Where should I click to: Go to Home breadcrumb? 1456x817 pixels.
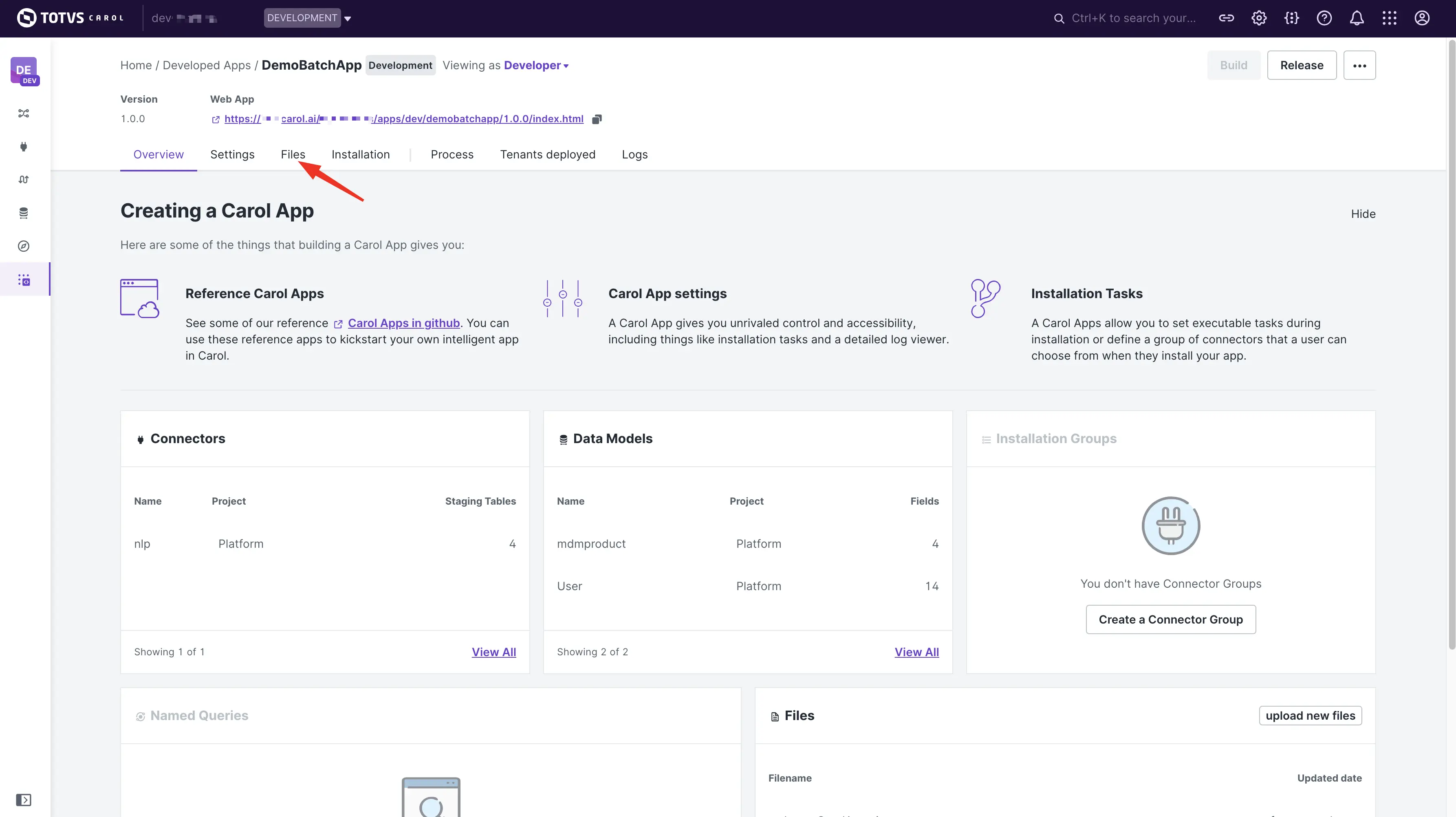136,65
